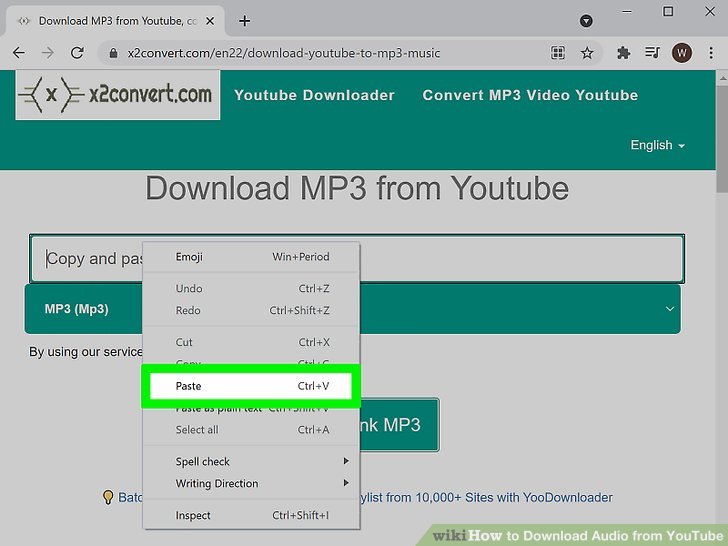Viewport: 728px width, 546px height.
Task: Choose Paste in the context menu
Action: point(251,386)
